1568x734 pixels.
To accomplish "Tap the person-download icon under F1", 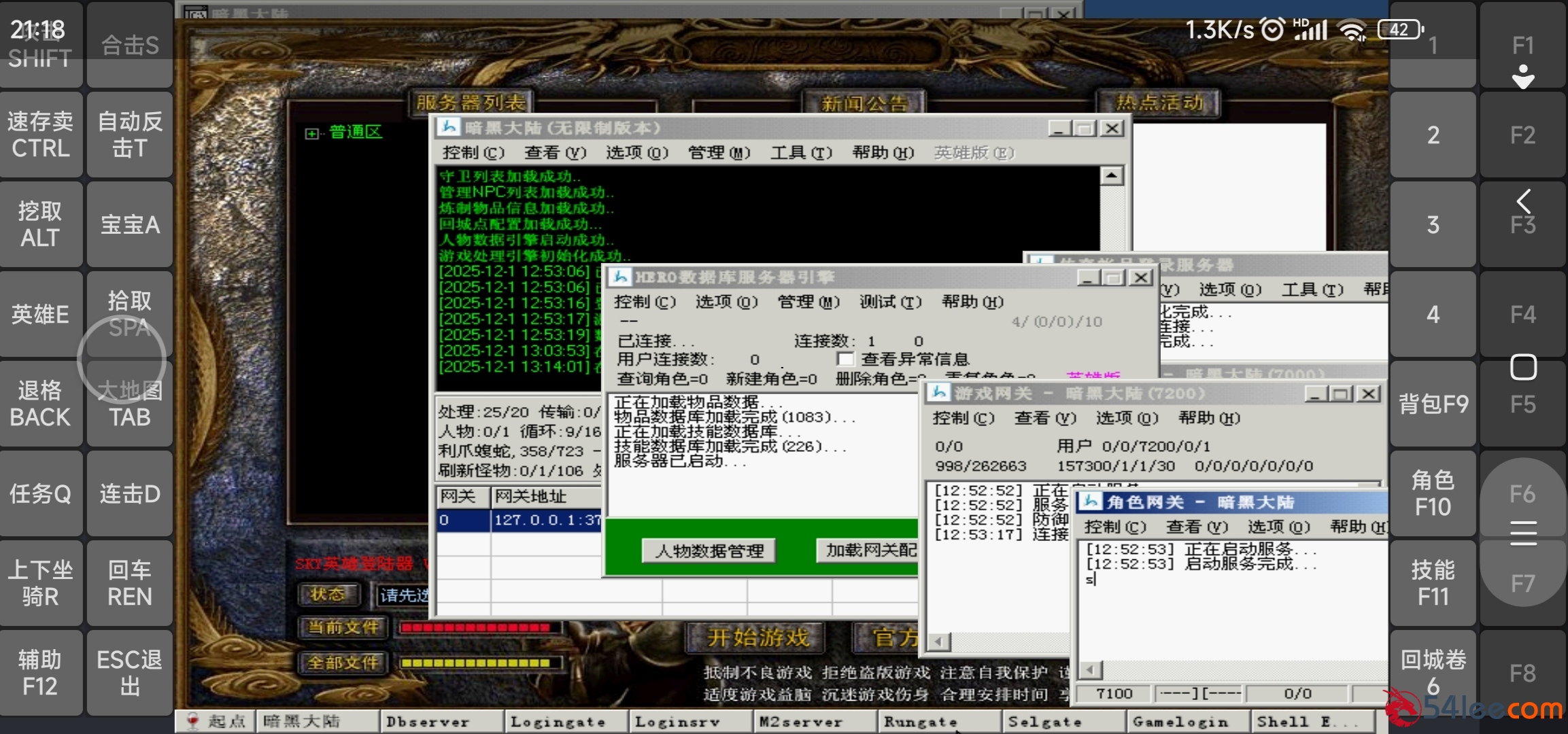I will (x=1523, y=76).
